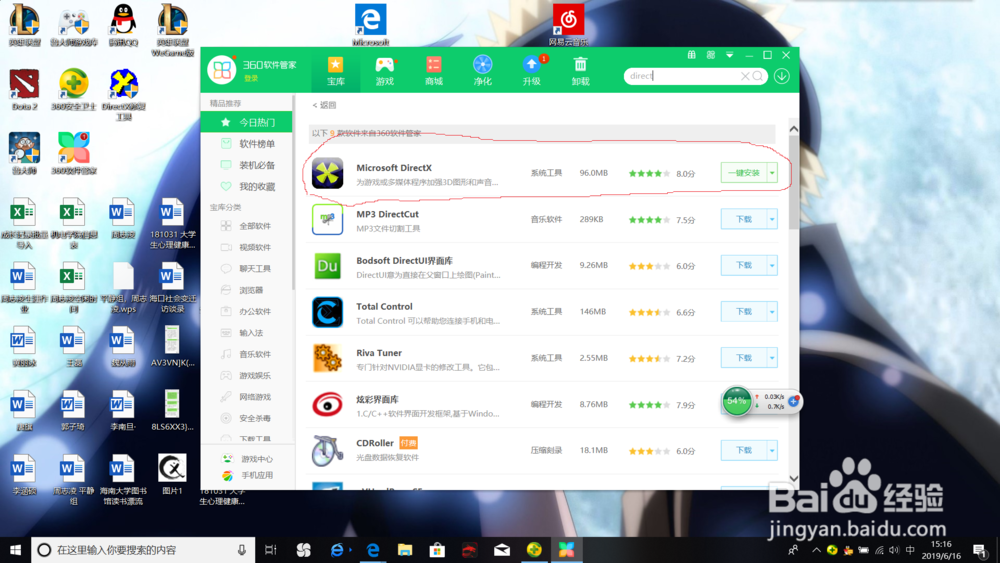Click the Windows Start button
The image size is (1000, 563).
click(15, 550)
